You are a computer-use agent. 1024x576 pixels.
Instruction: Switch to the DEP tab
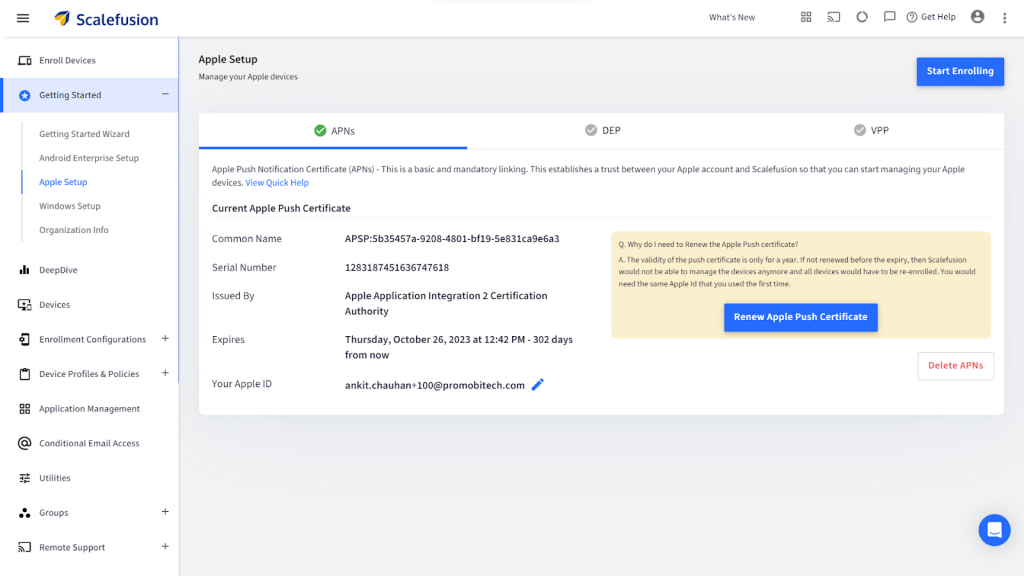603,130
